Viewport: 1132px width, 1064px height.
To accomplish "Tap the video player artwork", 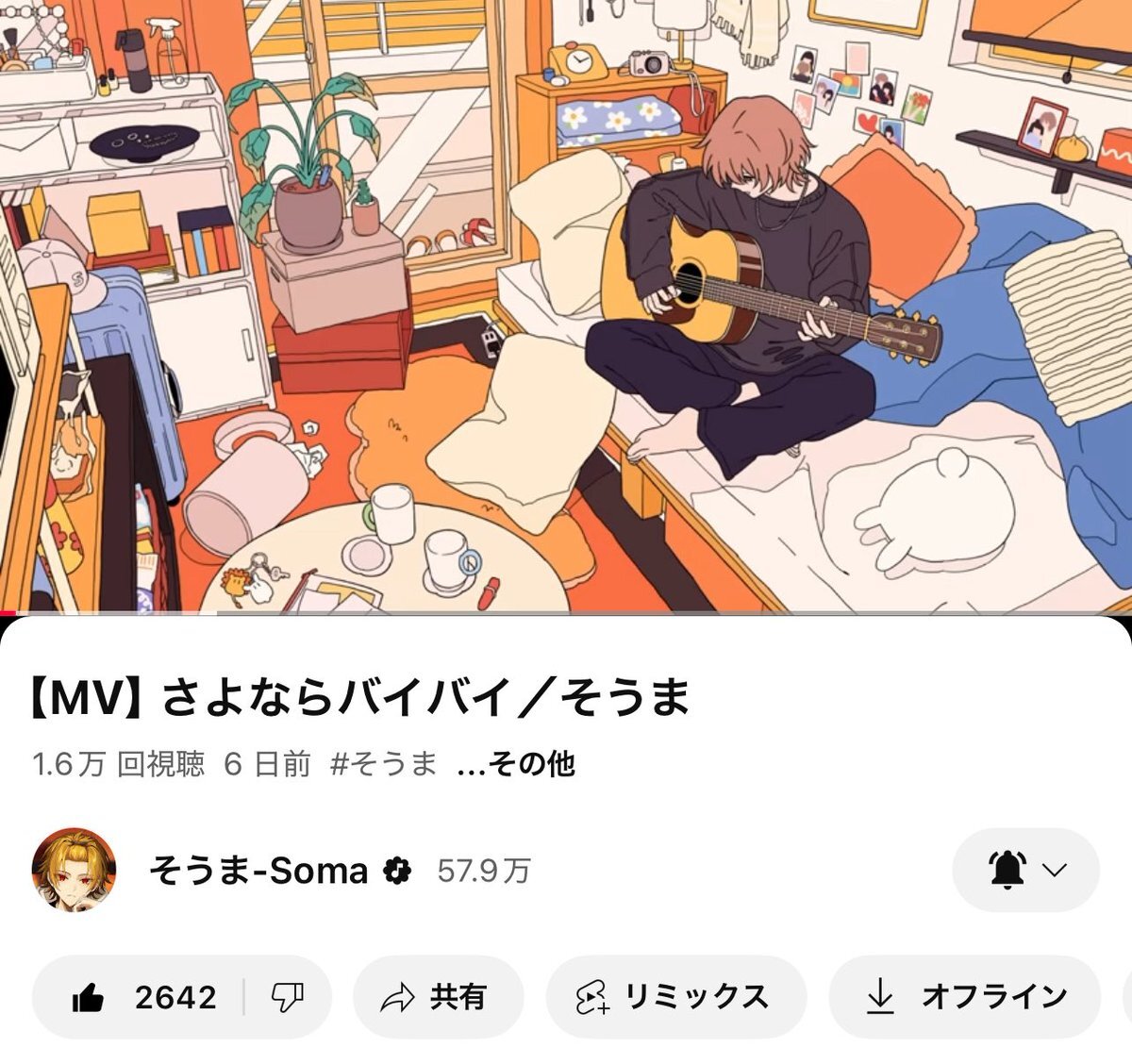I will click(566, 306).
